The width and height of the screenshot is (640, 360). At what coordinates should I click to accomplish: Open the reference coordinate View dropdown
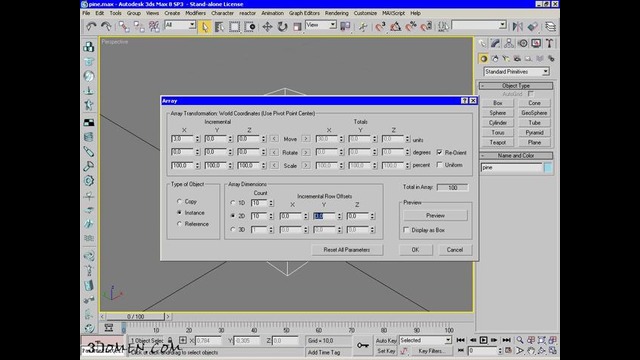321,25
